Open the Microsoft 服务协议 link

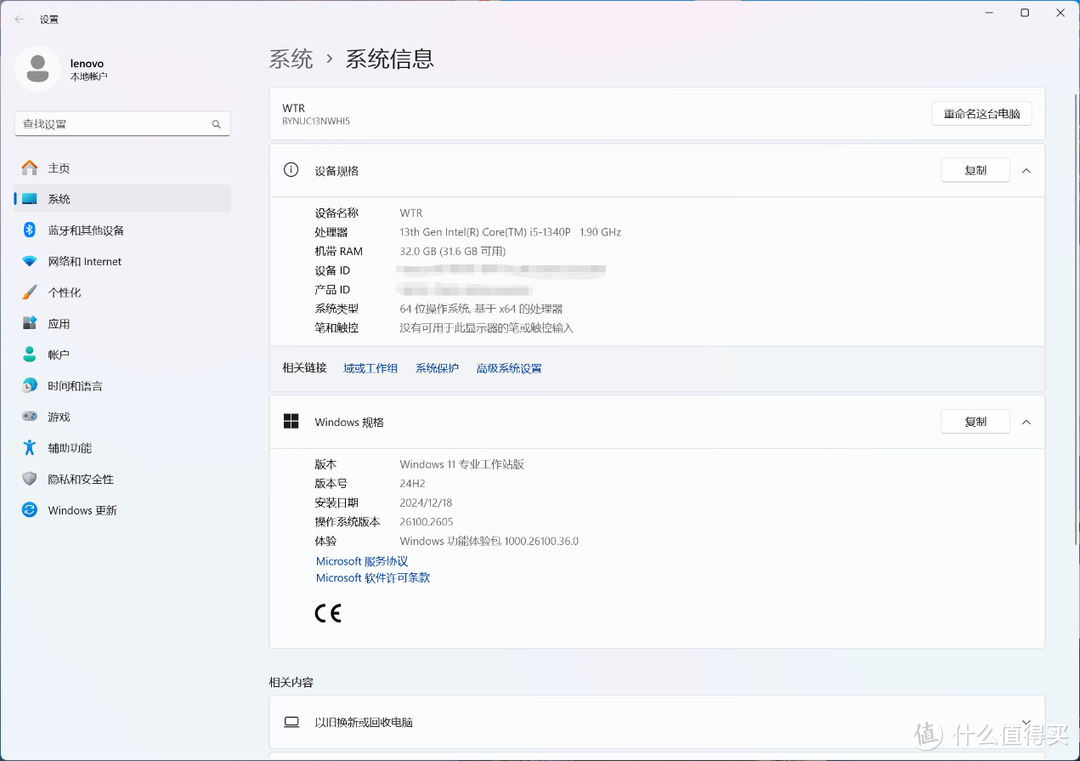point(362,561)
